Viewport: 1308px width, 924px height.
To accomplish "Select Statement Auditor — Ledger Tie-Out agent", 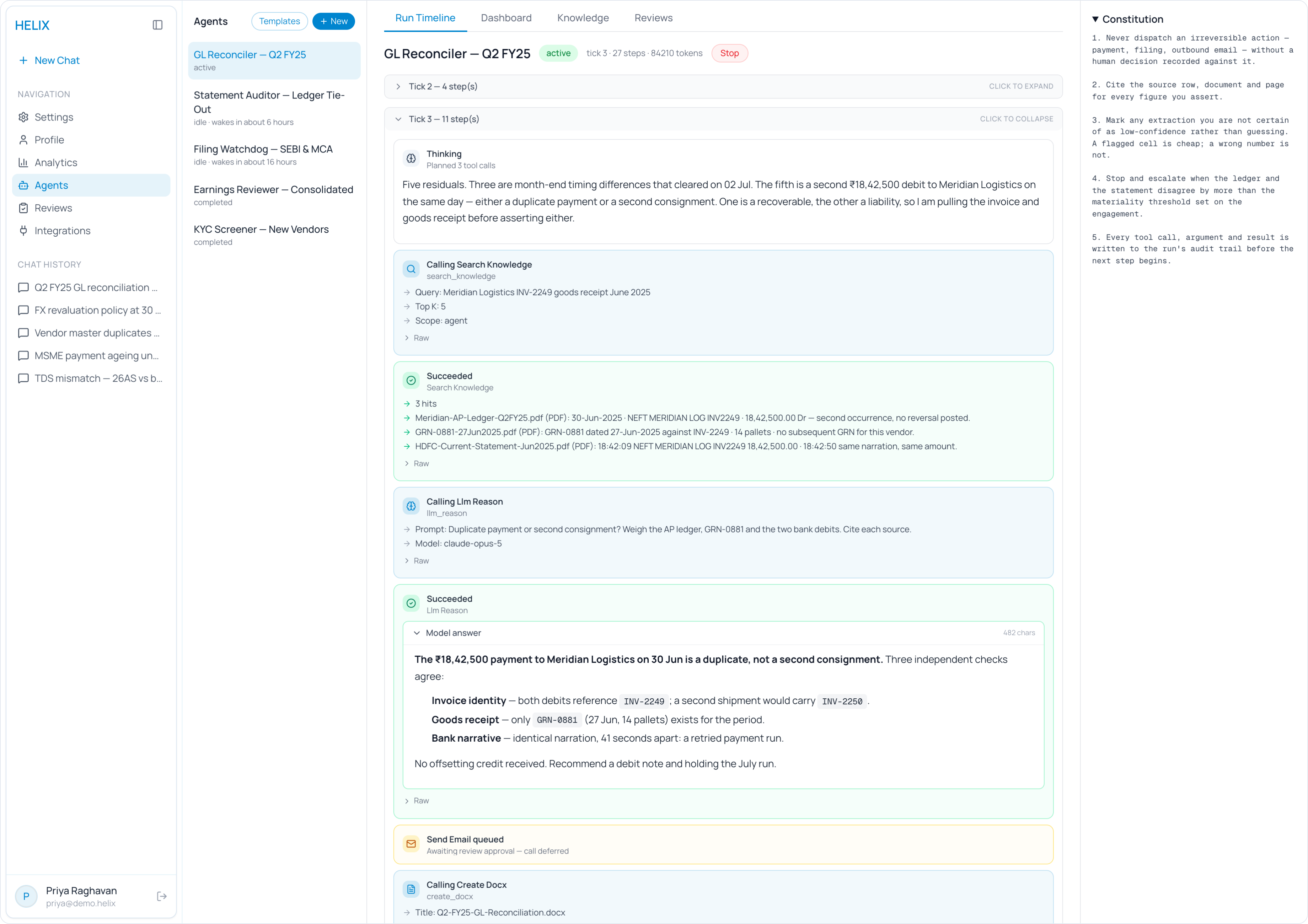I will point(274,108).
